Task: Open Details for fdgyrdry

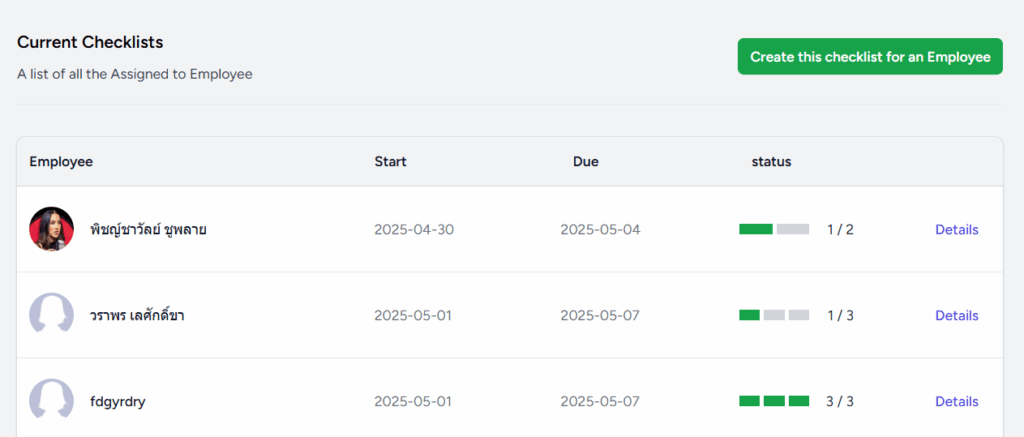Action: (957, 401)
